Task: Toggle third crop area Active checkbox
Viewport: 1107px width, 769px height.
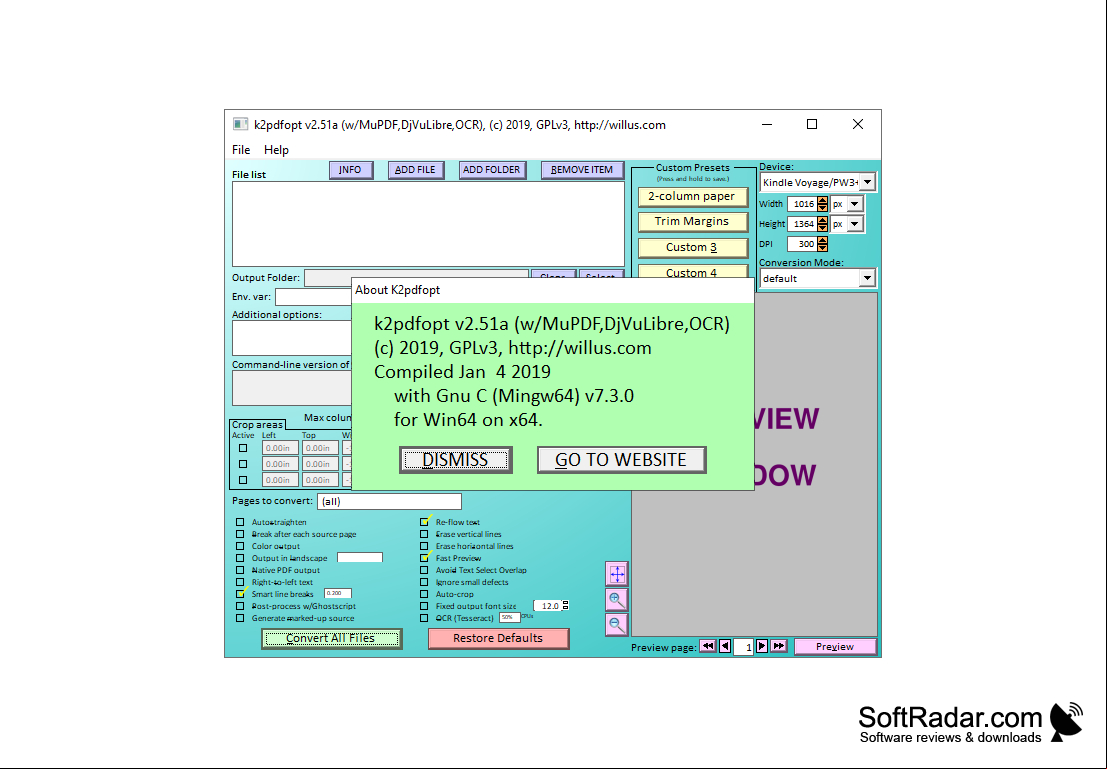Action: (243, 480)
